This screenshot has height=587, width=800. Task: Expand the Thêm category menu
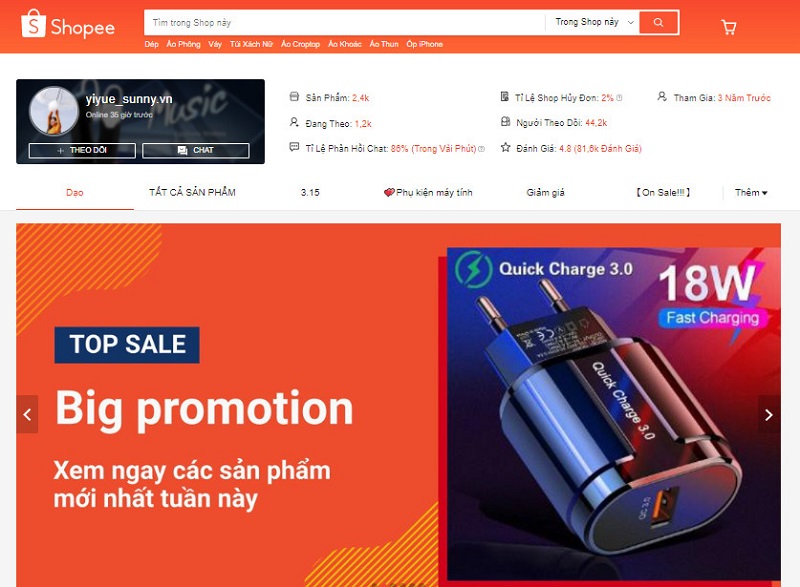click(x=751, y=193)
